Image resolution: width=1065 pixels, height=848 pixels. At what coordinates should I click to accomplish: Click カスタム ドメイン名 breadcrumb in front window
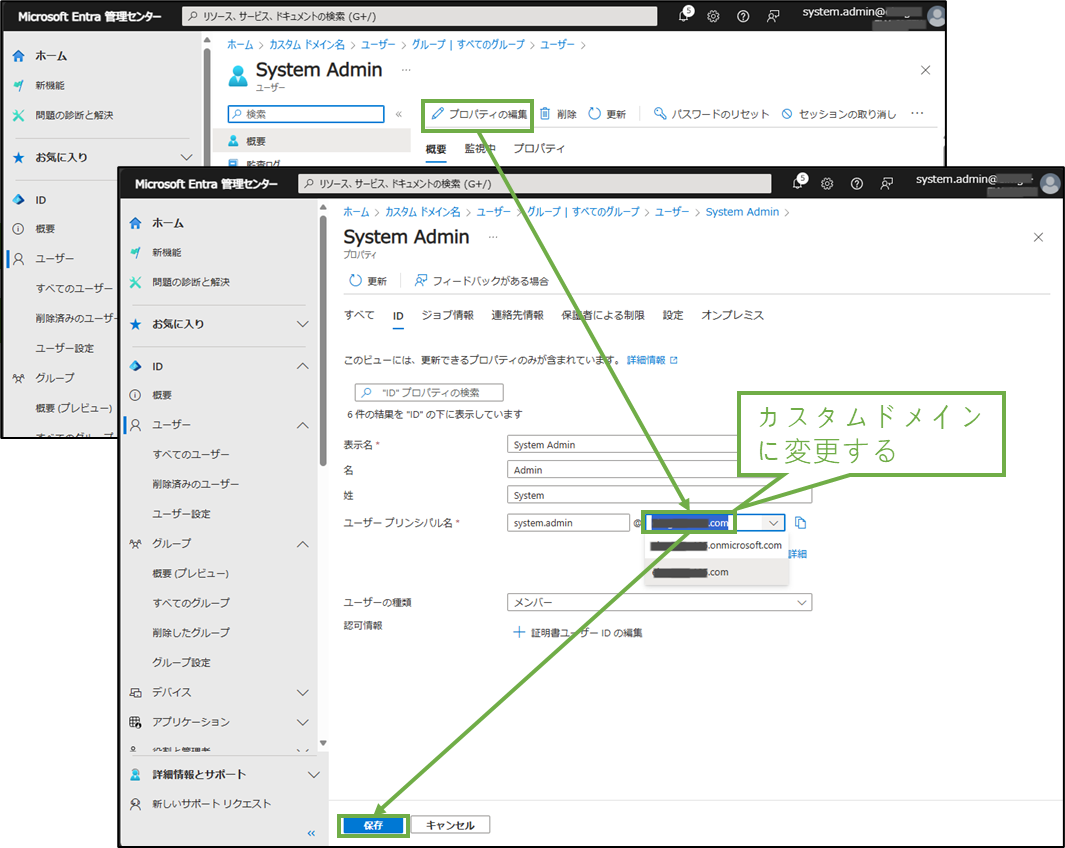click(422, 212)
